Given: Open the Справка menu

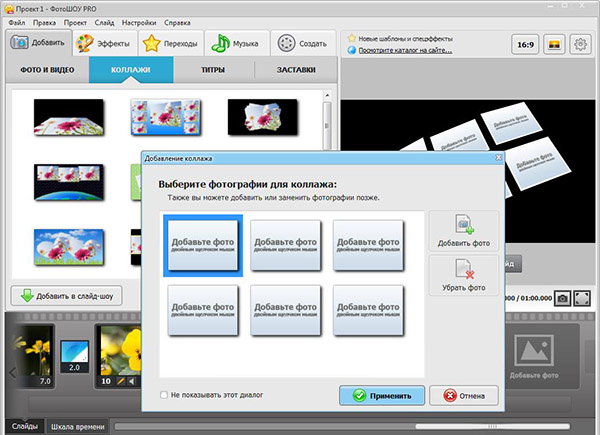Looking at the screenshot, I should pos(177,23).
